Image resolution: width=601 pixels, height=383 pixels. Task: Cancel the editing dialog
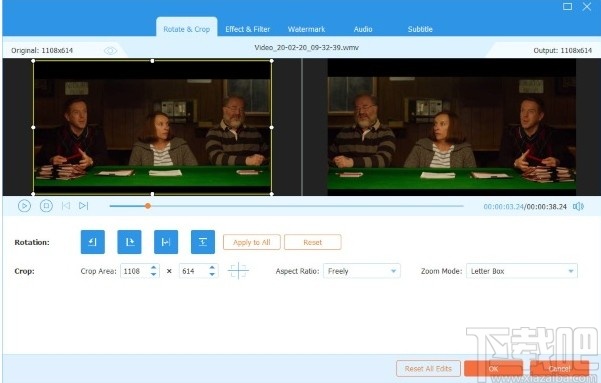click(x=560, y=368)
